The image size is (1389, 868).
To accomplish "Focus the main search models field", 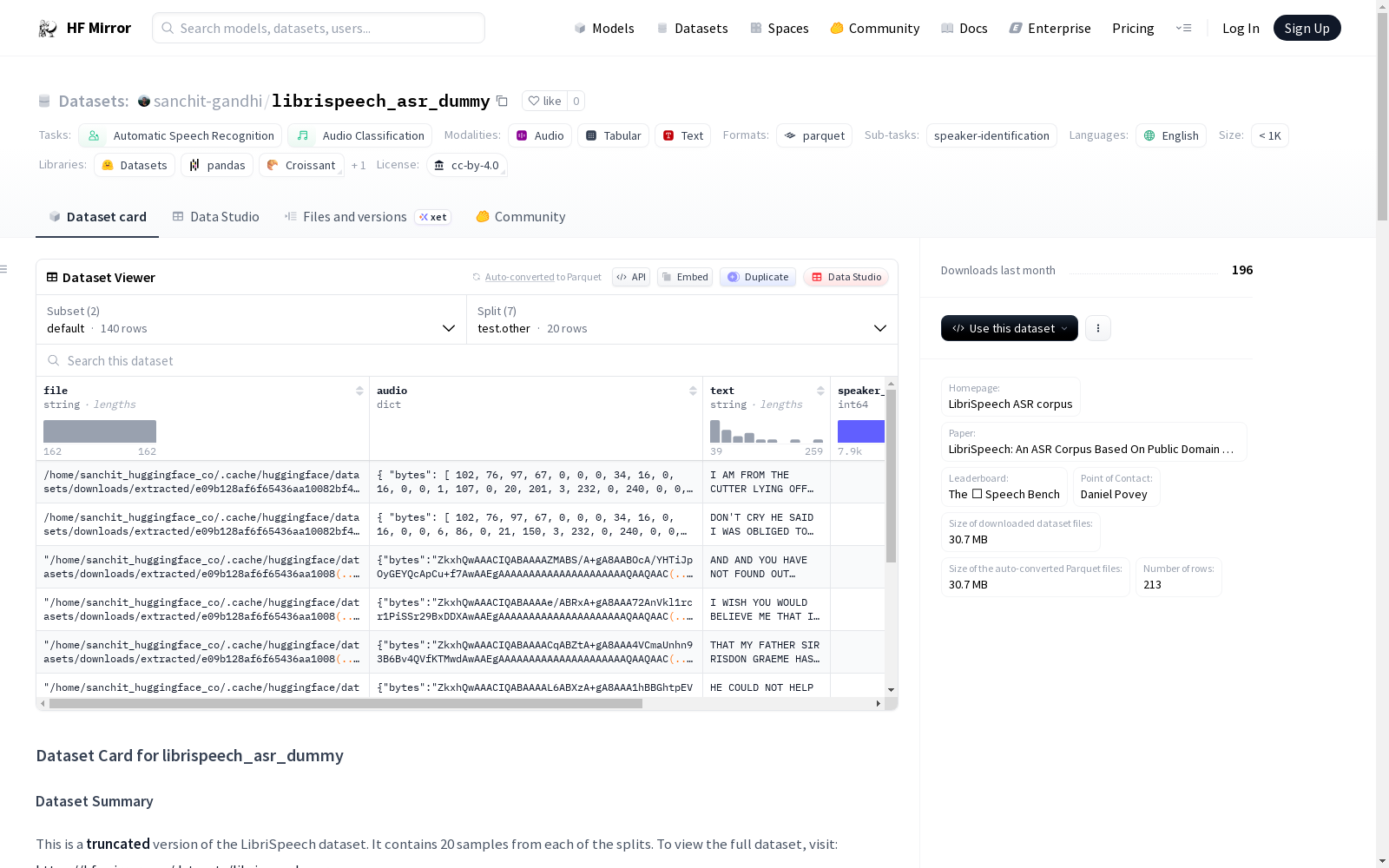I will click(319, 28).
